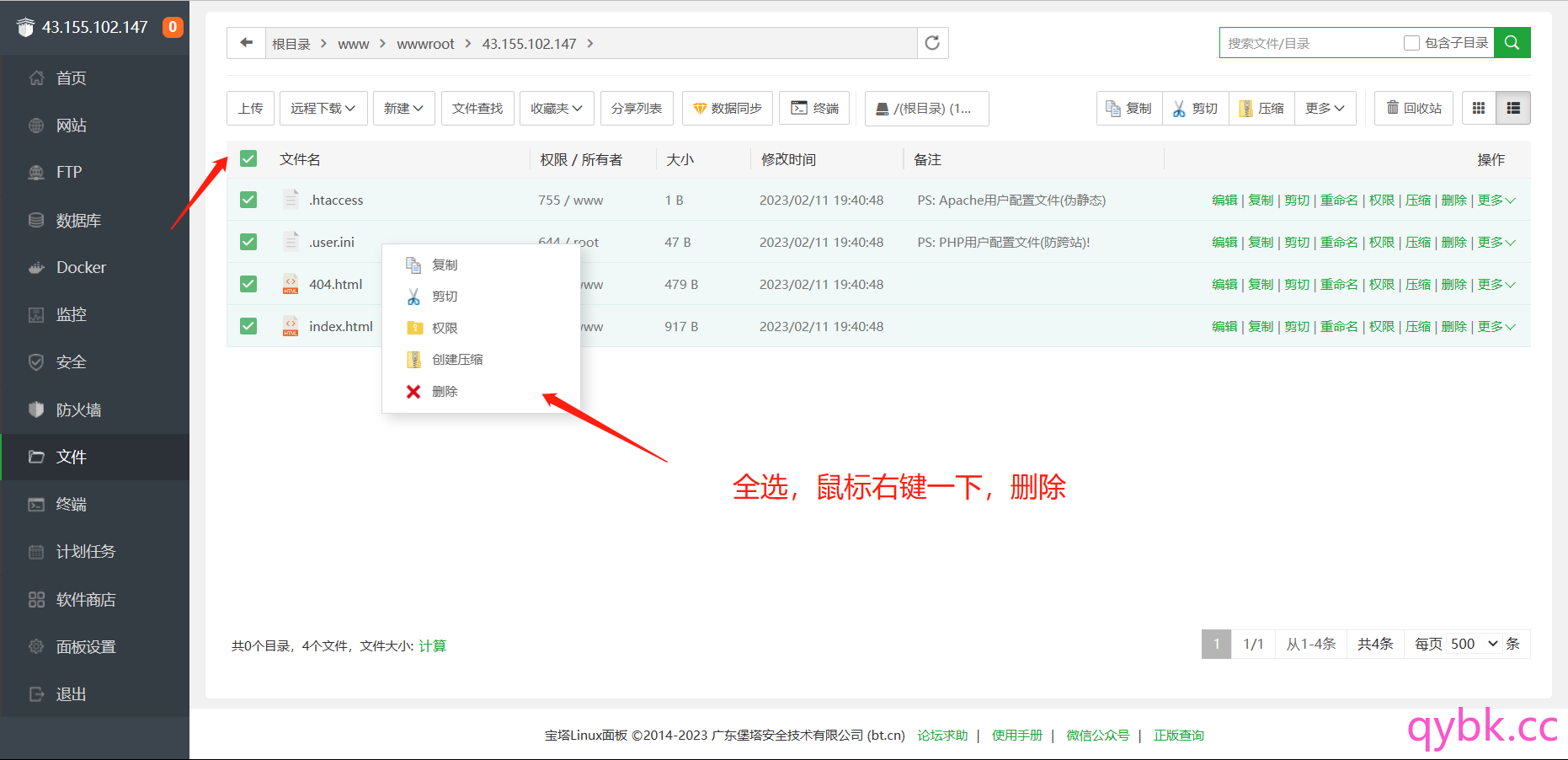Click the toolbar 剪切 cut button

pyautogui.click(x=1196, y=108)
